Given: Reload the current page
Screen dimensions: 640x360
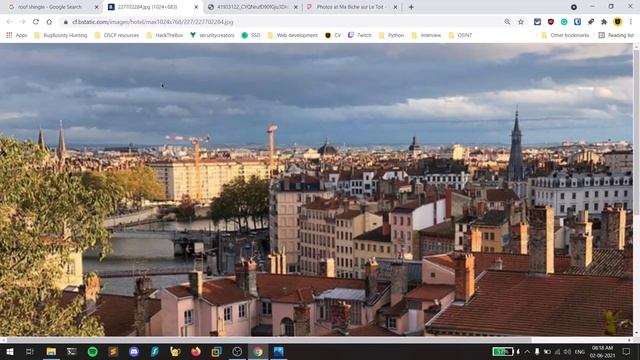Looking at the screenshot, I should pos(36,22).
